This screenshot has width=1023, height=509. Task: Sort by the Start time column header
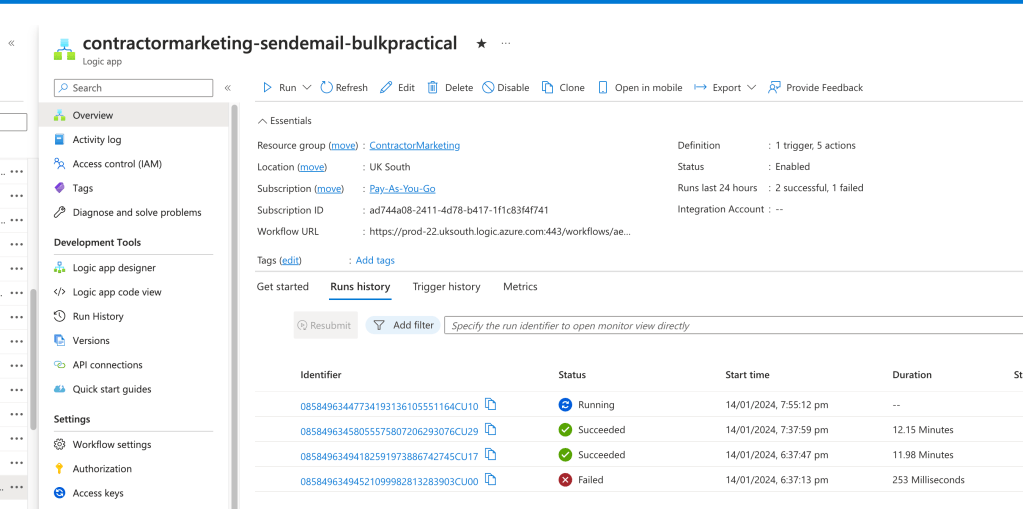coord(747,375)
